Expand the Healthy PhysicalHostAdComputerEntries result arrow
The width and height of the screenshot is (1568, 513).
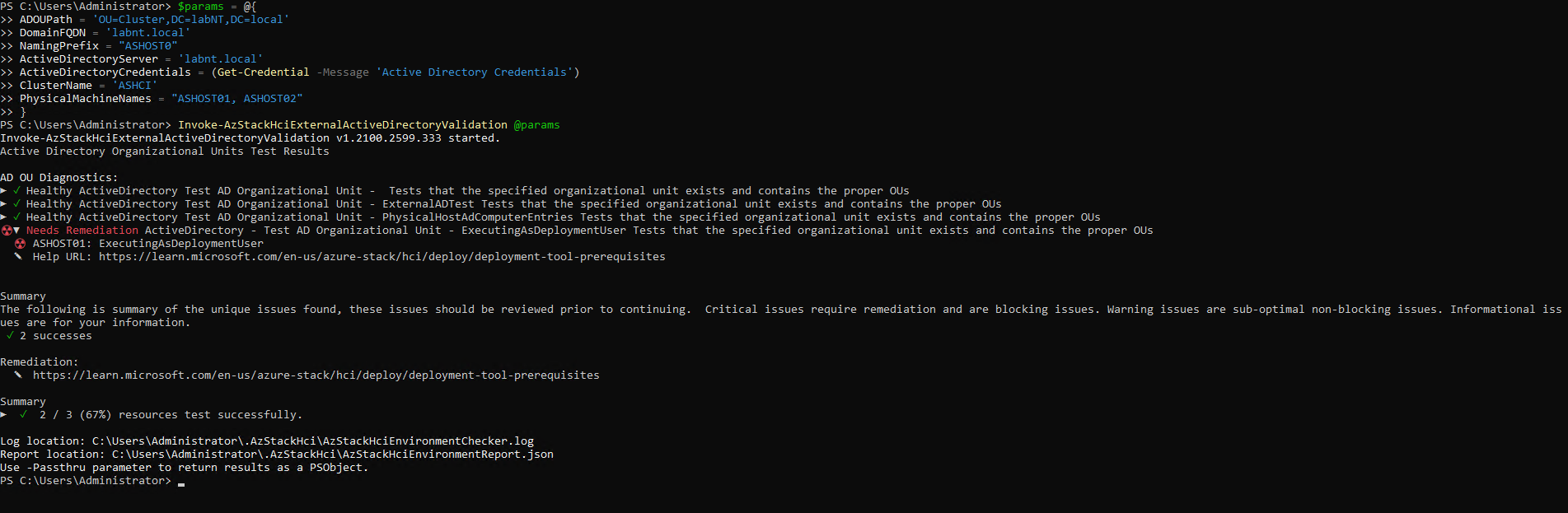(3, 217)
